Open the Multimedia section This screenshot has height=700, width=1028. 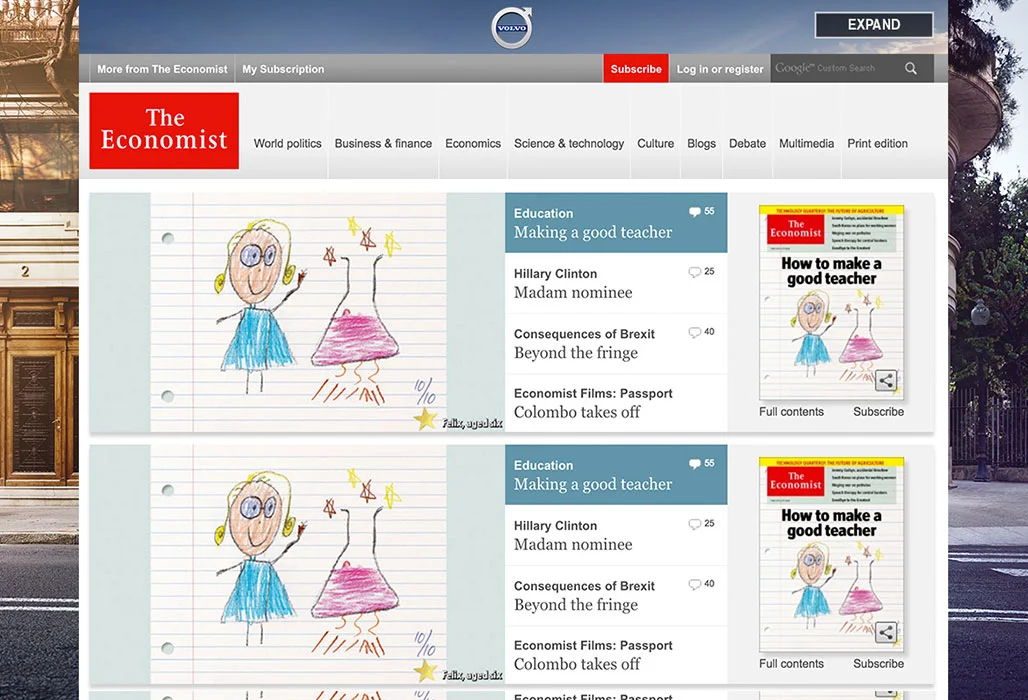806,144
